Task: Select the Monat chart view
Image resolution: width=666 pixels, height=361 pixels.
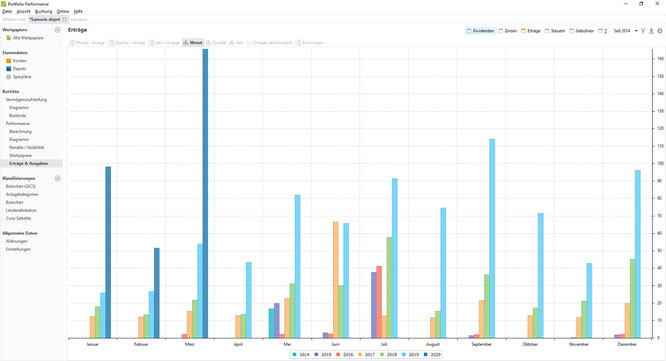Action: coord(193,43)
